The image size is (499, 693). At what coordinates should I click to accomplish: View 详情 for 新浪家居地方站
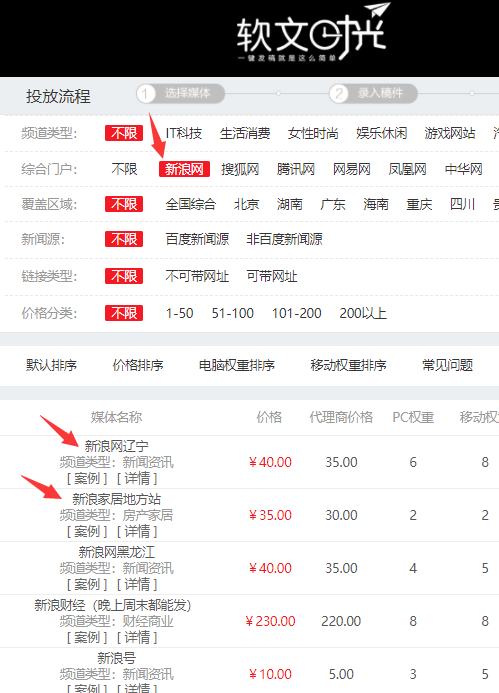pyautogui.click(x=137, y=532)
